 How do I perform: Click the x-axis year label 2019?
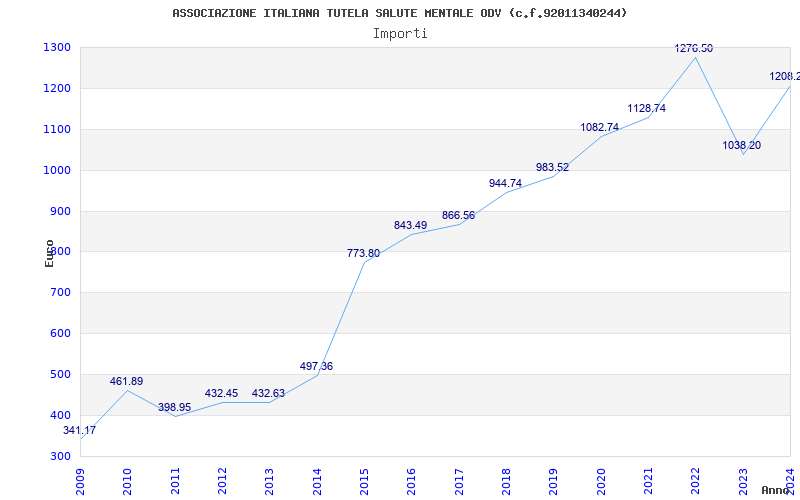[x=553, y=481]
